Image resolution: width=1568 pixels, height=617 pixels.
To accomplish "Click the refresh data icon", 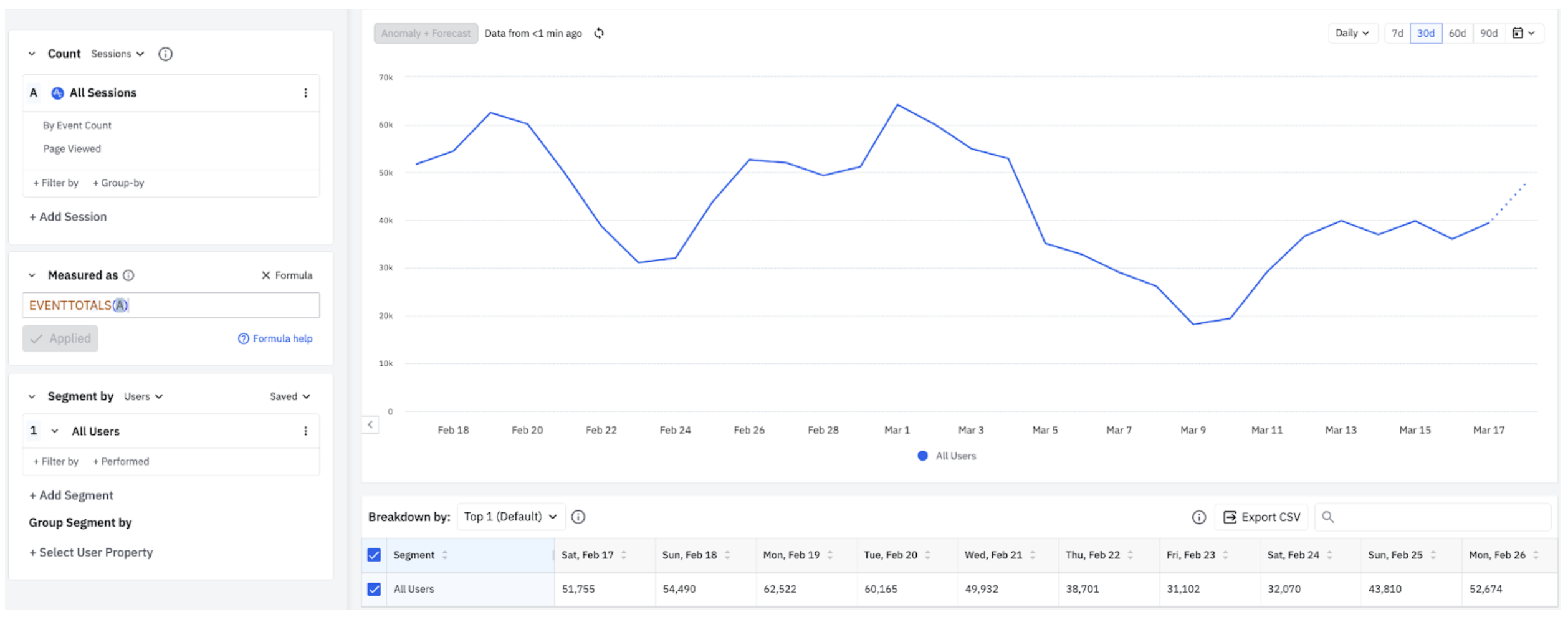I will click(598, 33).
